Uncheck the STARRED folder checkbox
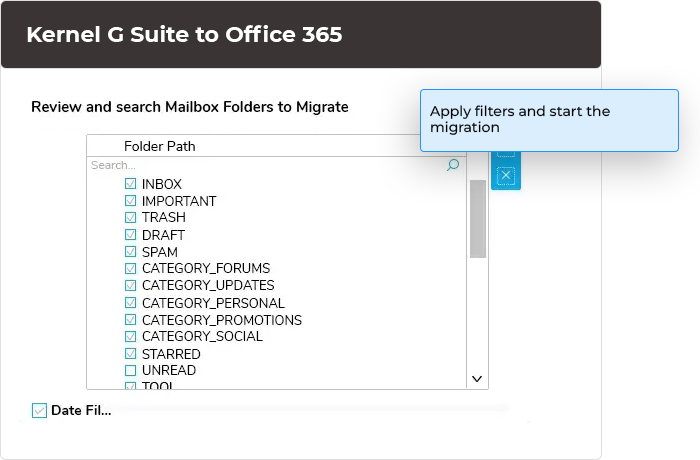Screen dimensions: 700x460 [130, 353]
